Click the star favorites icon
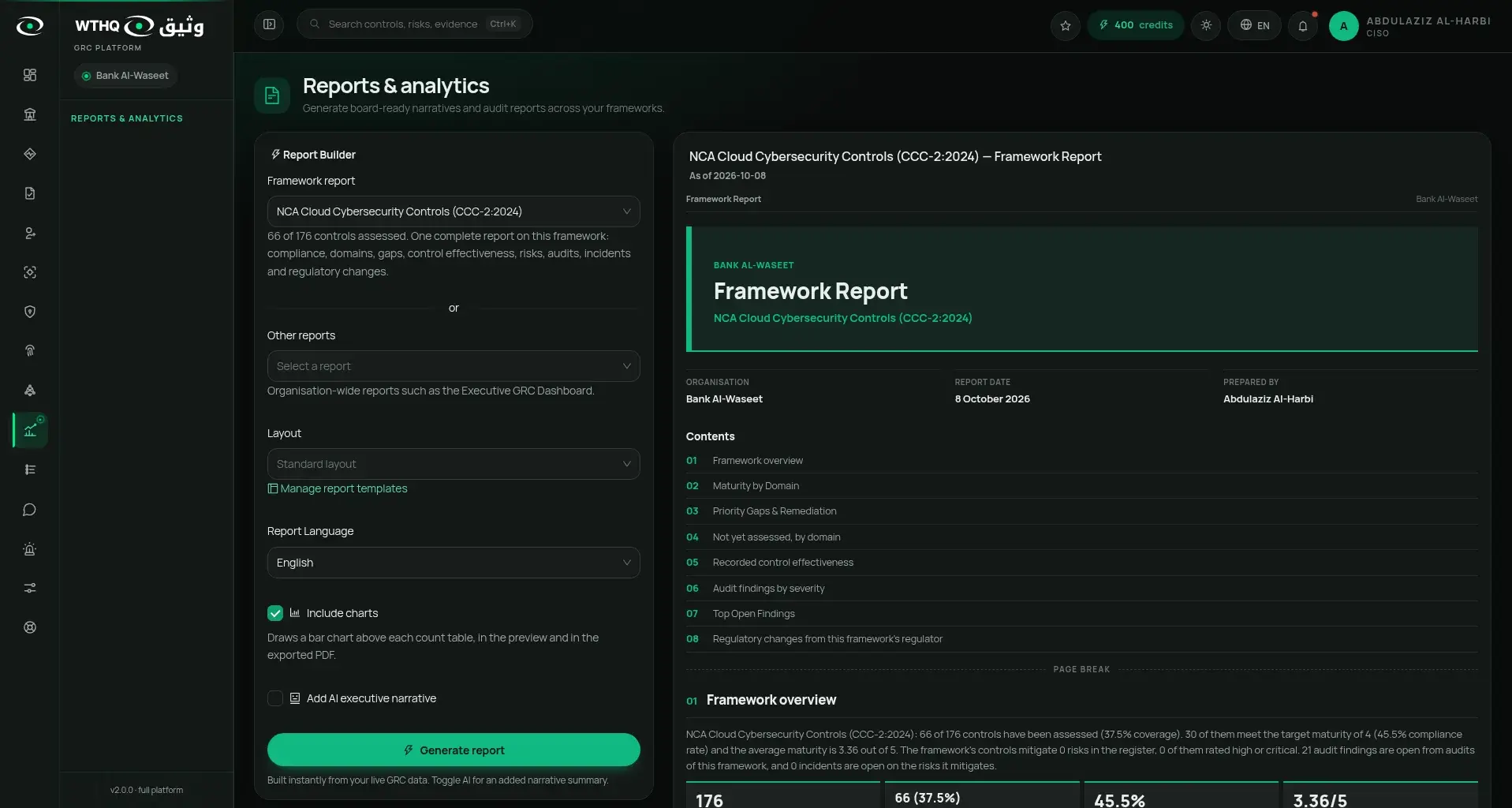The width and height of the screenshot is (1512, 808). [x=1066, y=25]
